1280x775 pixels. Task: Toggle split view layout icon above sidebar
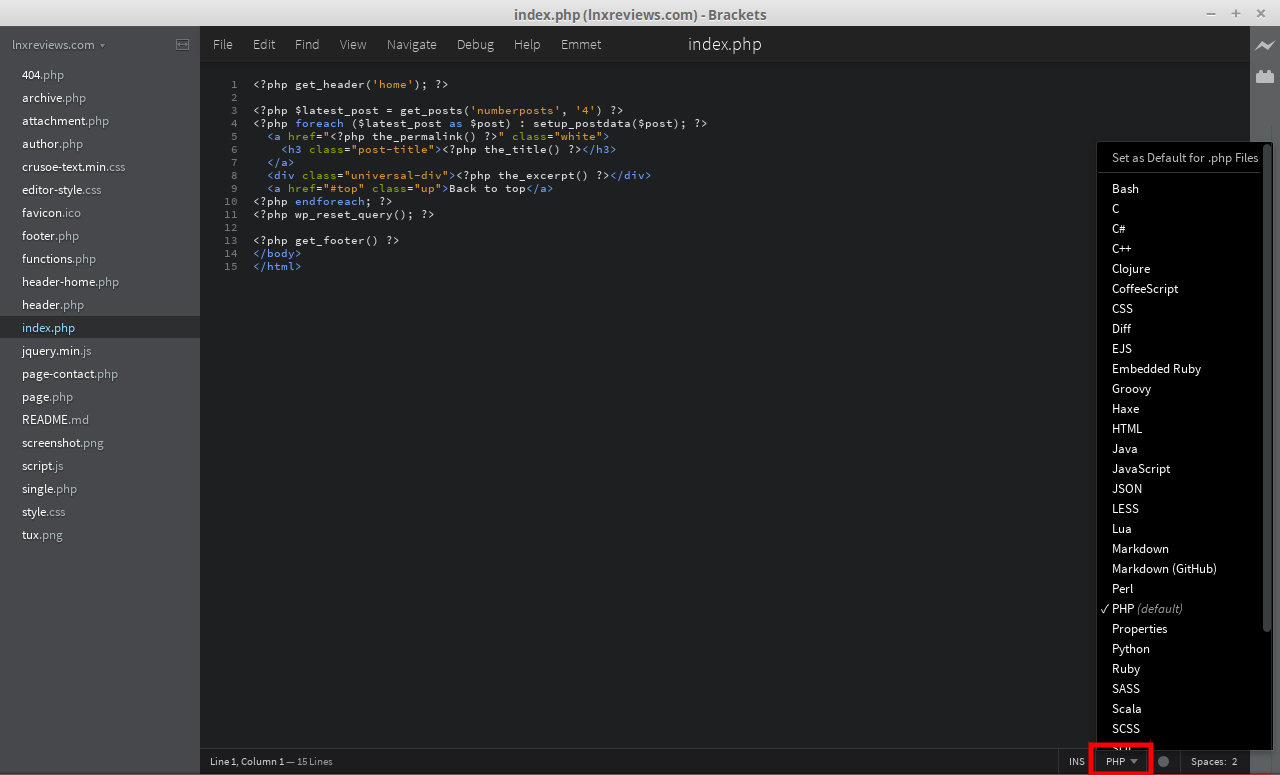(x=182, y=44)
